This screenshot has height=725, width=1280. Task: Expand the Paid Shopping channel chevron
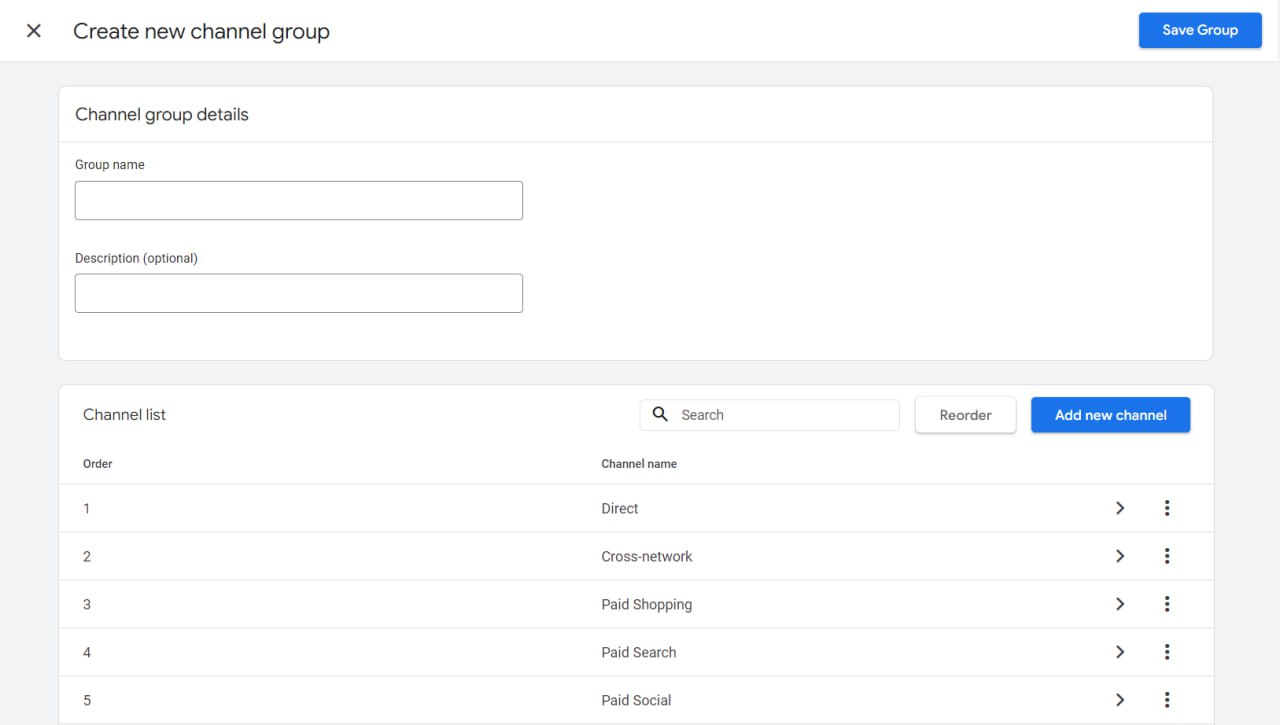1120,604
